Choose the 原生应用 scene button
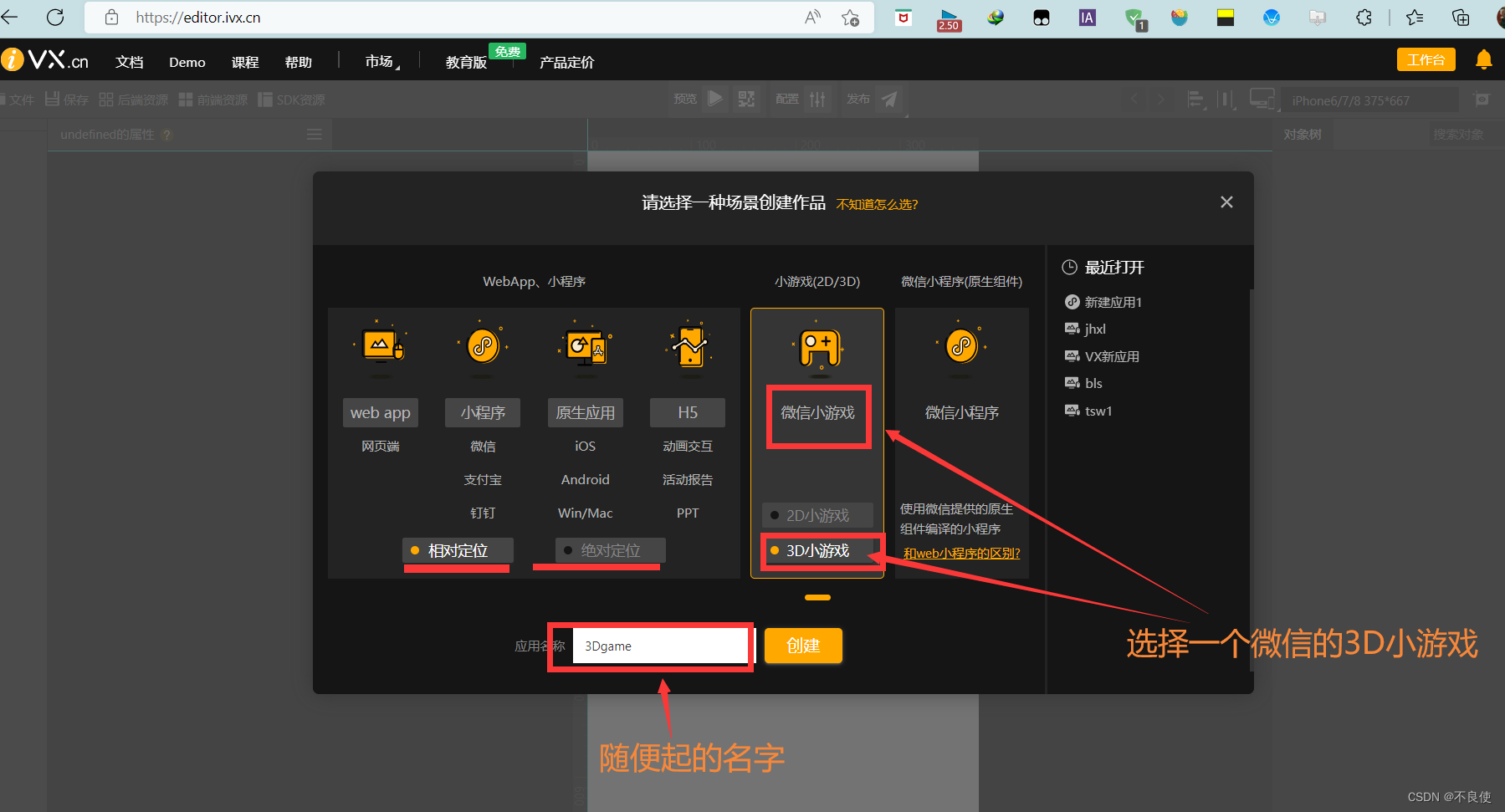The height and width of the screenshot is (812, 1505). click(586, 412)
